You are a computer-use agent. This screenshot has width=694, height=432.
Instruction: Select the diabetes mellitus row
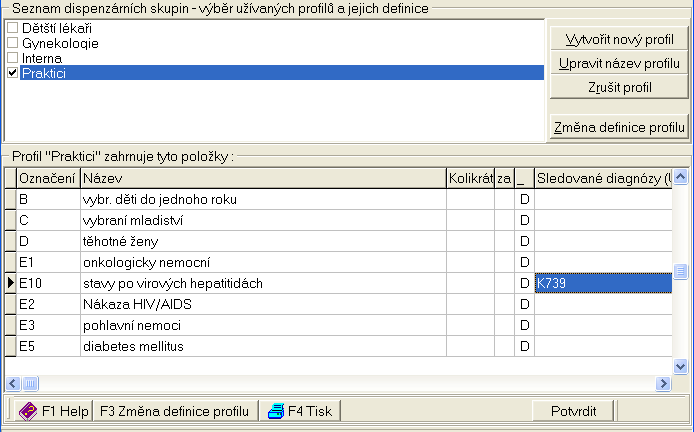(262, 346)
